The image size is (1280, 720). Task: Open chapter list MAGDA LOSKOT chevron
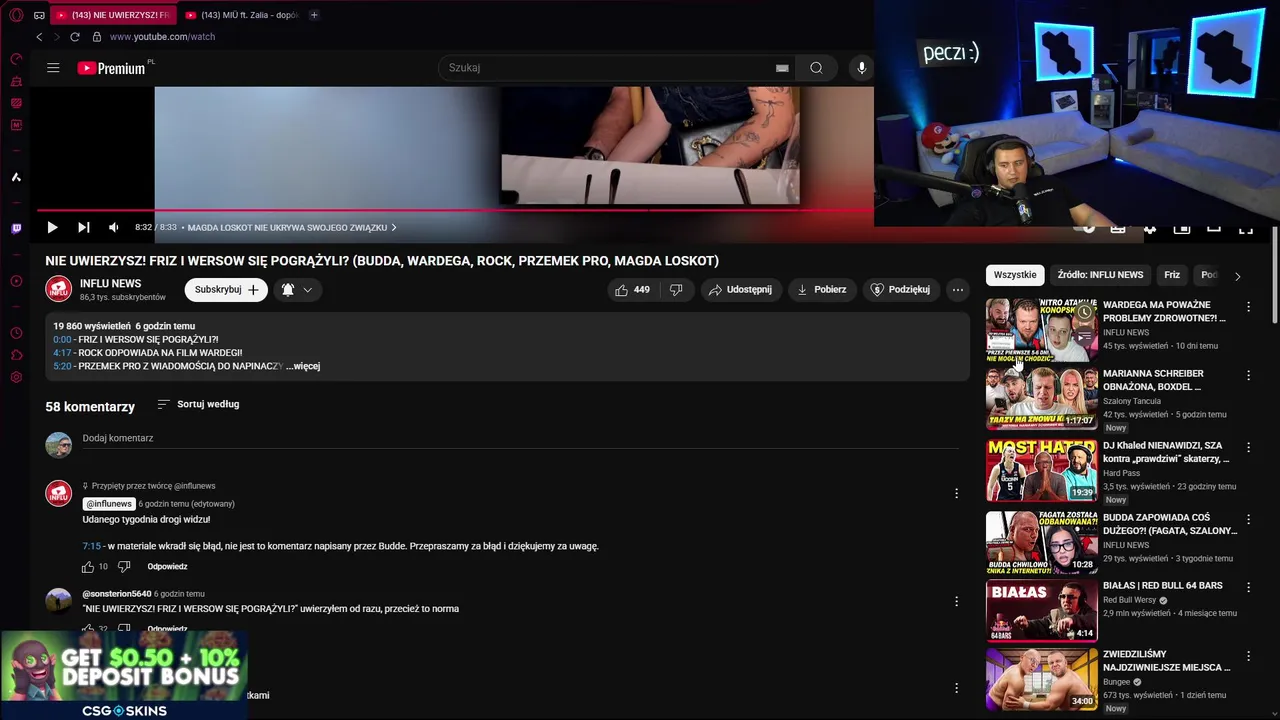pyautogui.click(x=393, y=228)
